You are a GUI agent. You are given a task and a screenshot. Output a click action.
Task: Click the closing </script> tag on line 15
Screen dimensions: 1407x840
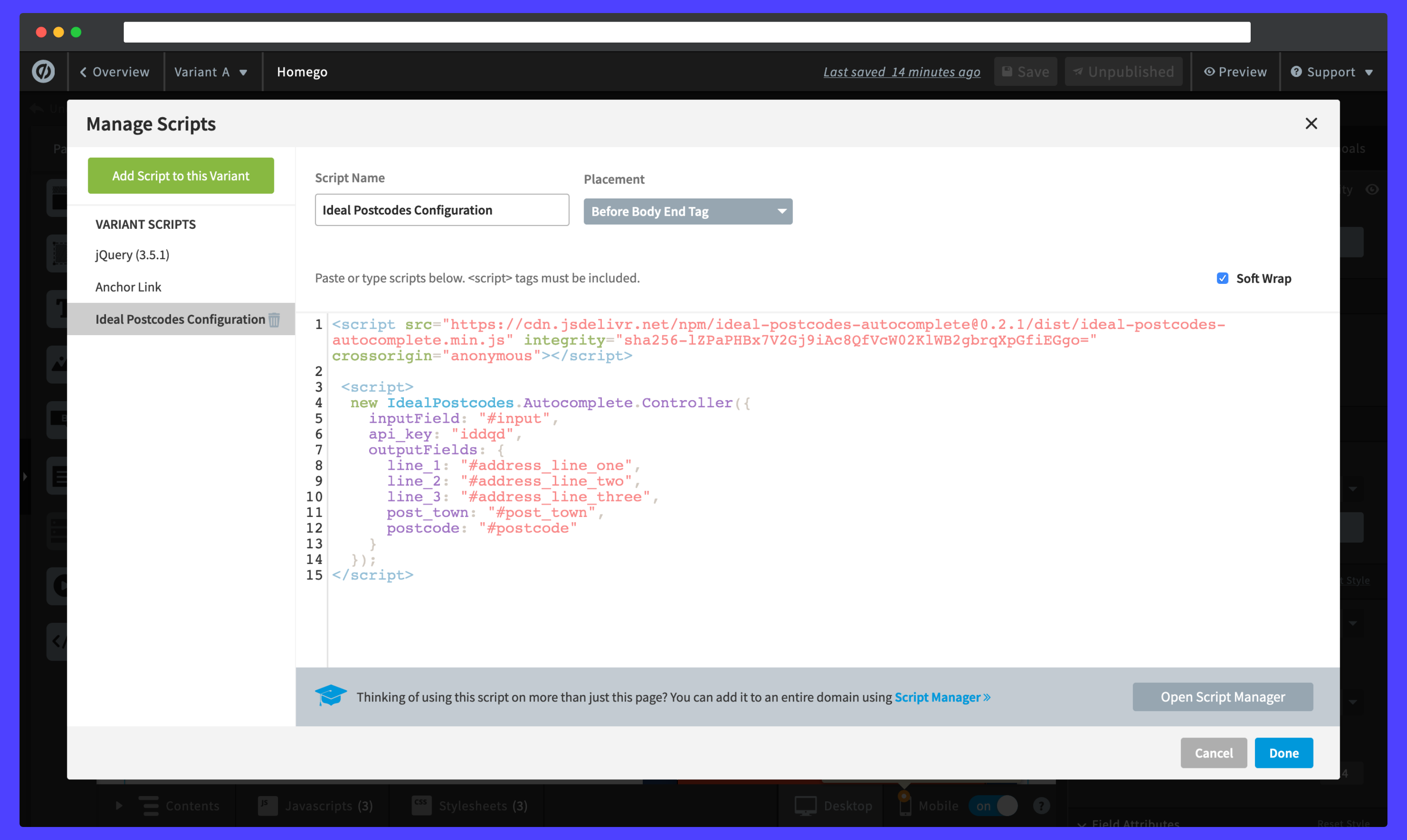[373, 574]
